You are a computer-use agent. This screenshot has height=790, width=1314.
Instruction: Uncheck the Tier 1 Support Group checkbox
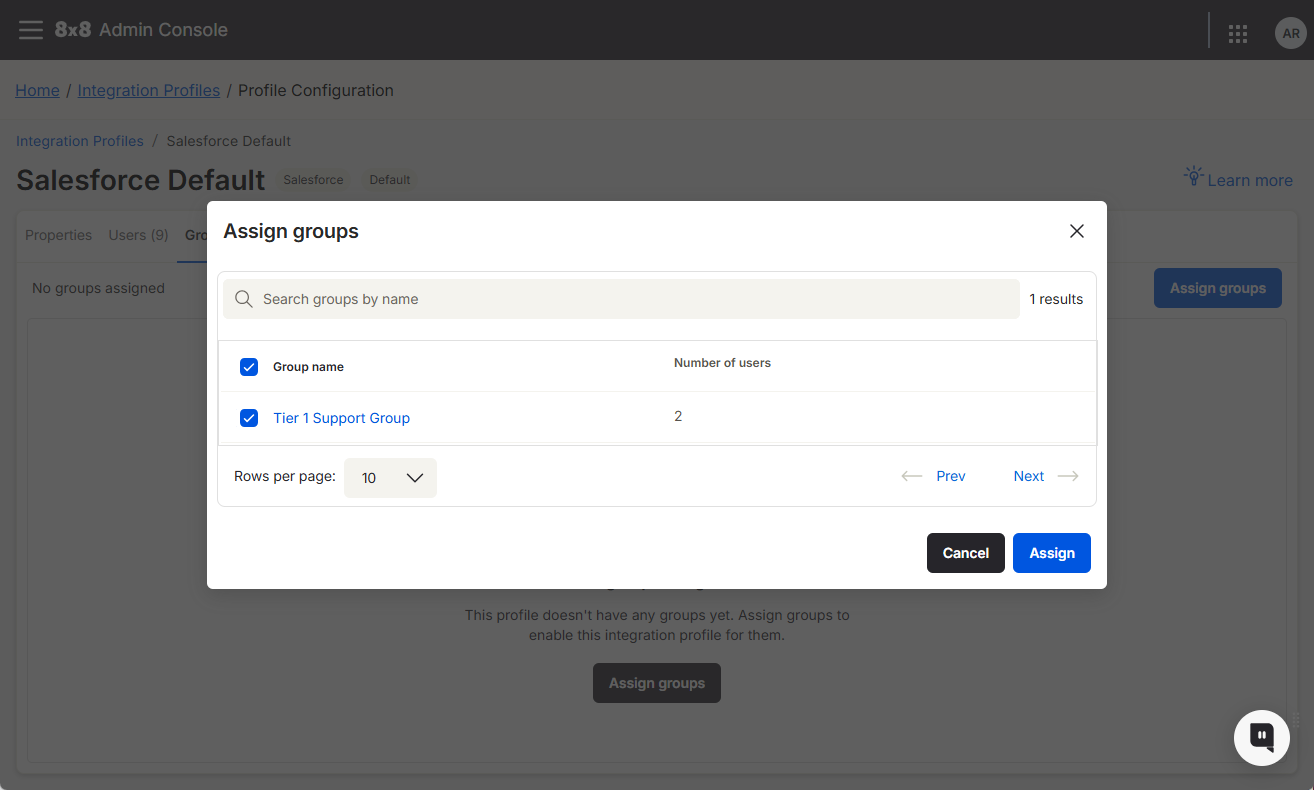coord(250,418)
